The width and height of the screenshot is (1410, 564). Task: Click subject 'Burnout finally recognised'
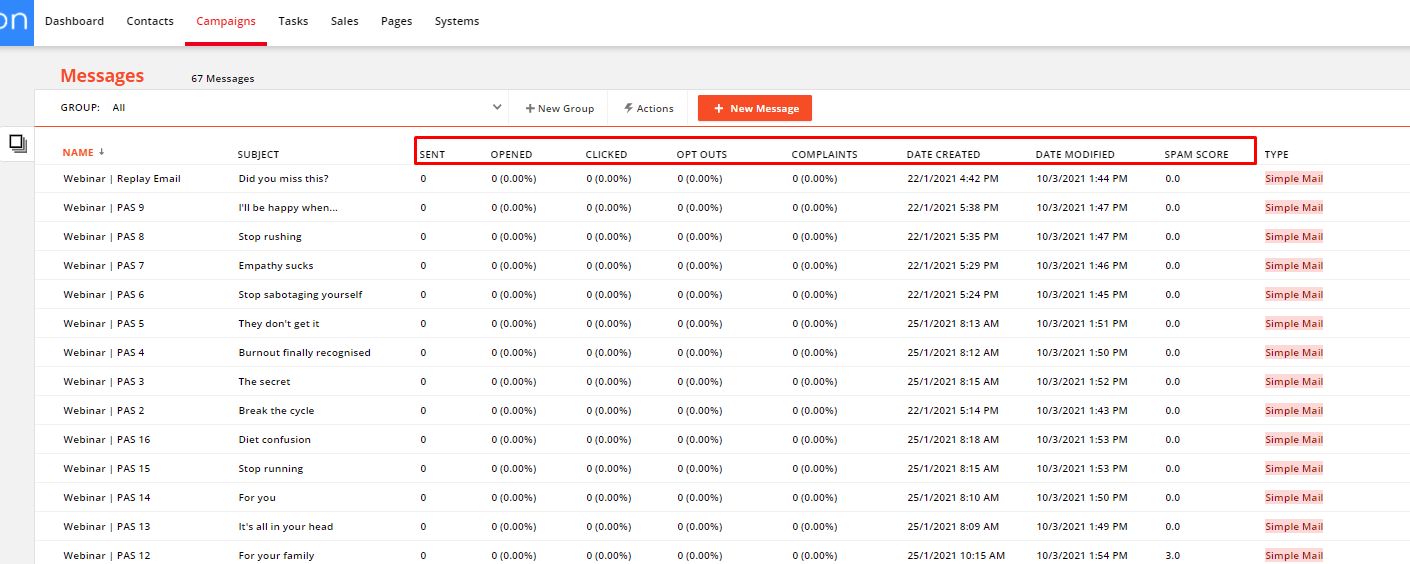(x=305, y=353)
